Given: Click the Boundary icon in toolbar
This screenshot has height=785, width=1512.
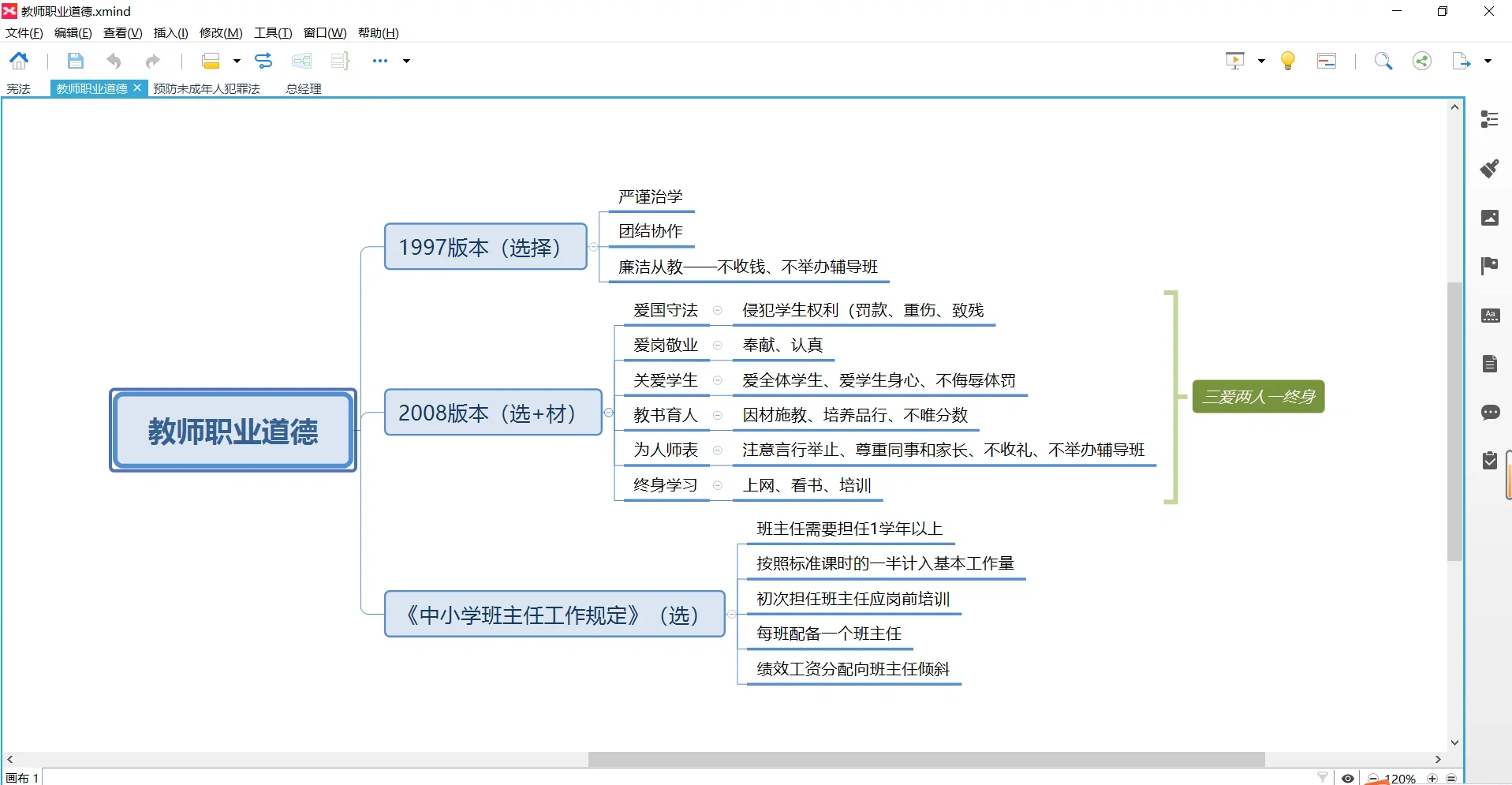Looking at the screenshot, I should (x=301, y=61).
